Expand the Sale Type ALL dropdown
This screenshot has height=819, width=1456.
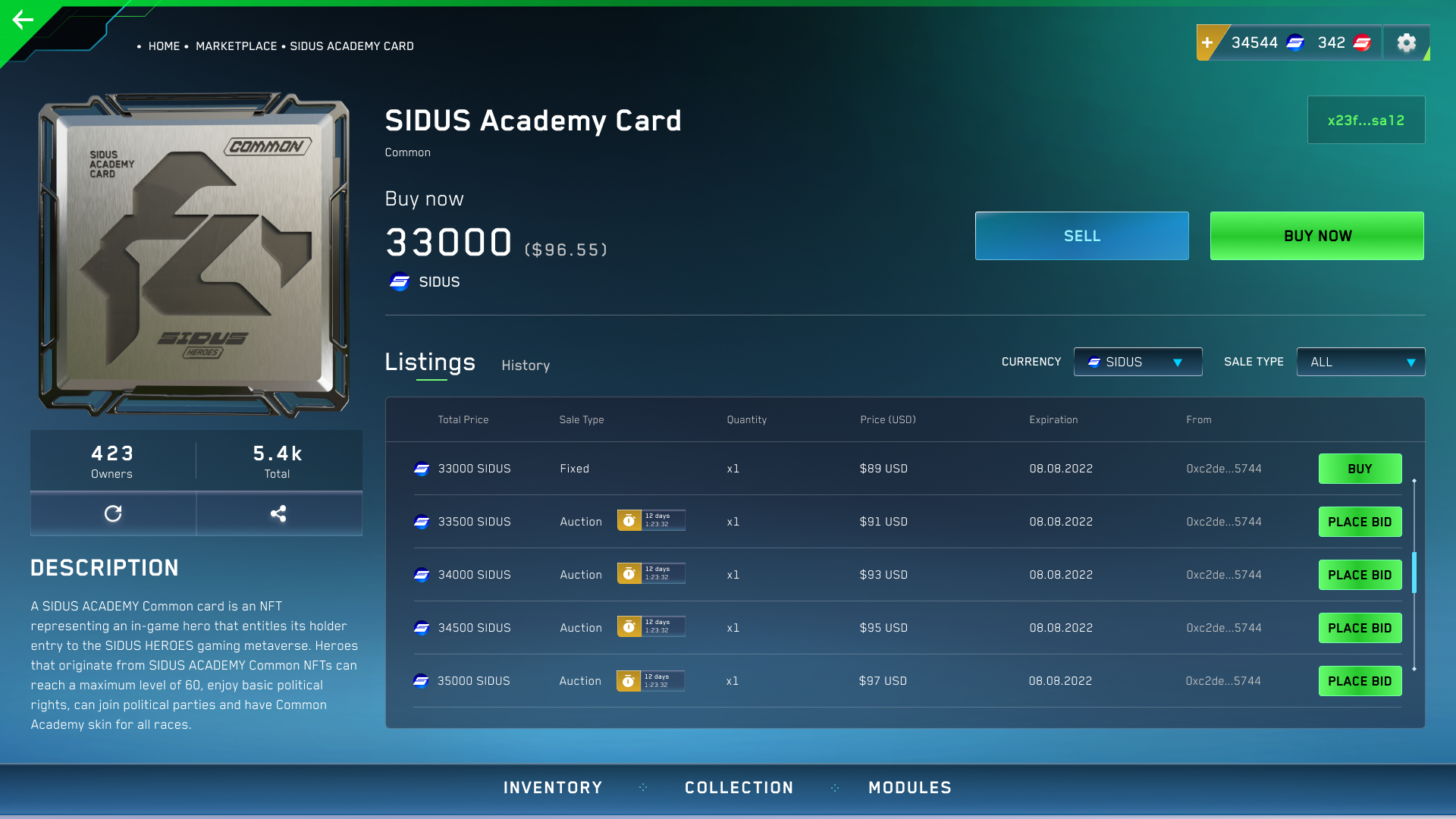click(1360, 362)
